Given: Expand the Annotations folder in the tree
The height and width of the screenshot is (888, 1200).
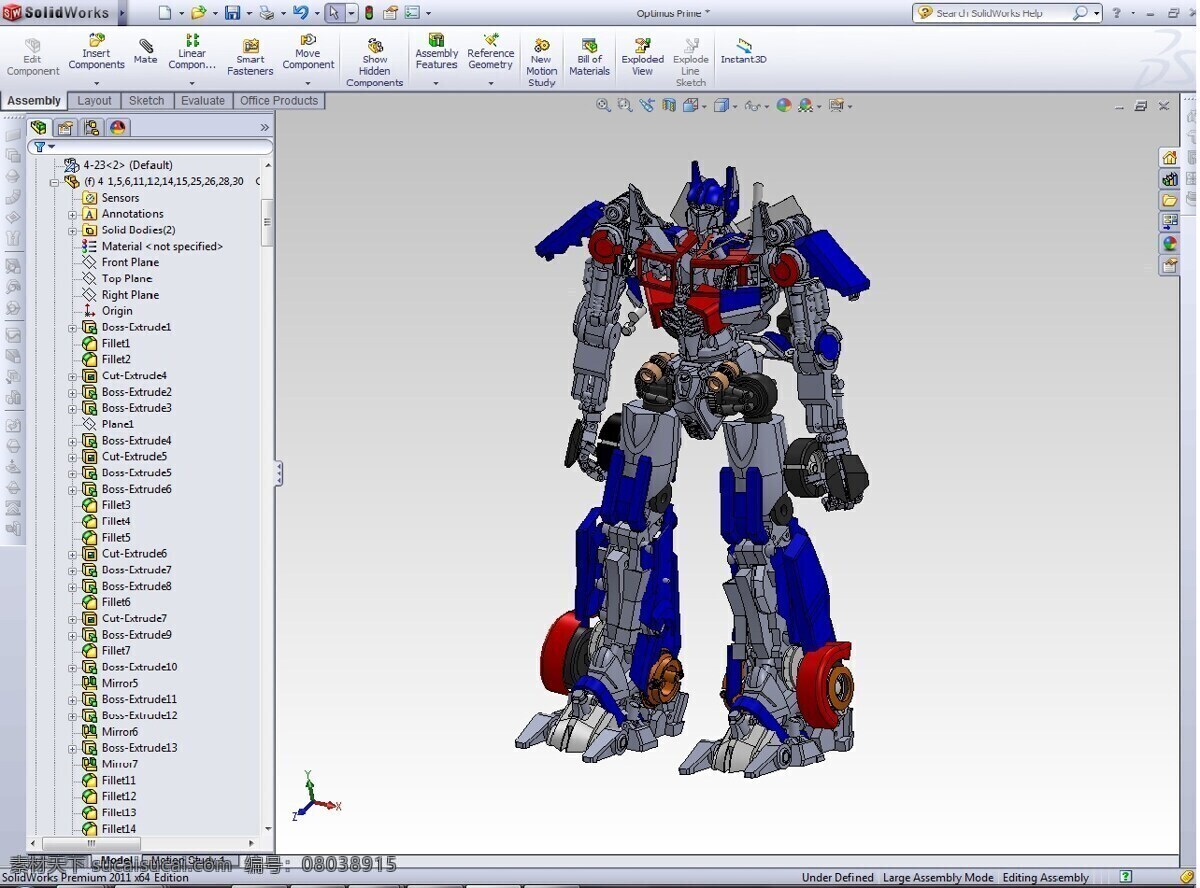Looking at the screenshot, I should [72, 214].
